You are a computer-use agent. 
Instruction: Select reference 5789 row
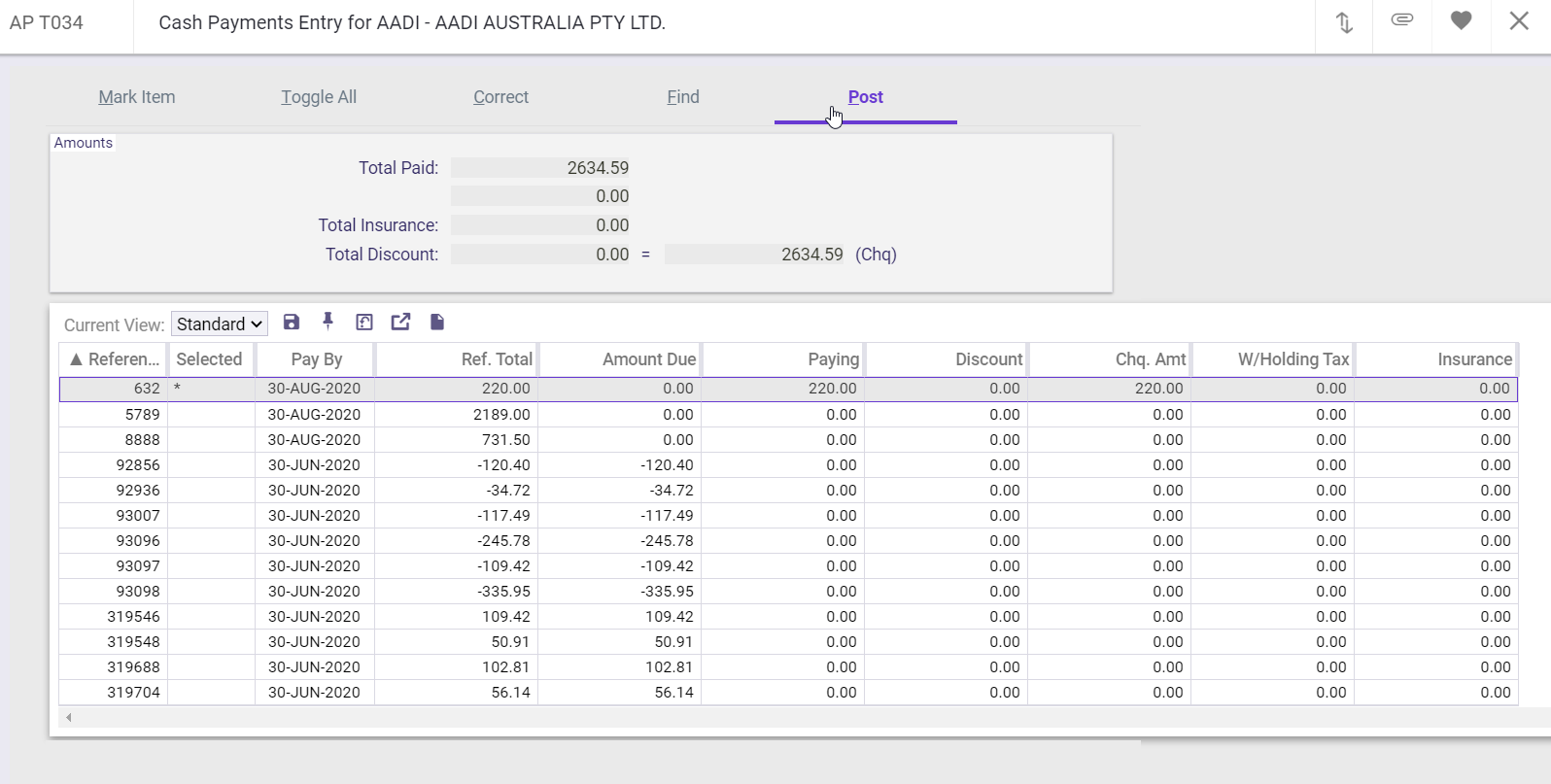point(788,415)
